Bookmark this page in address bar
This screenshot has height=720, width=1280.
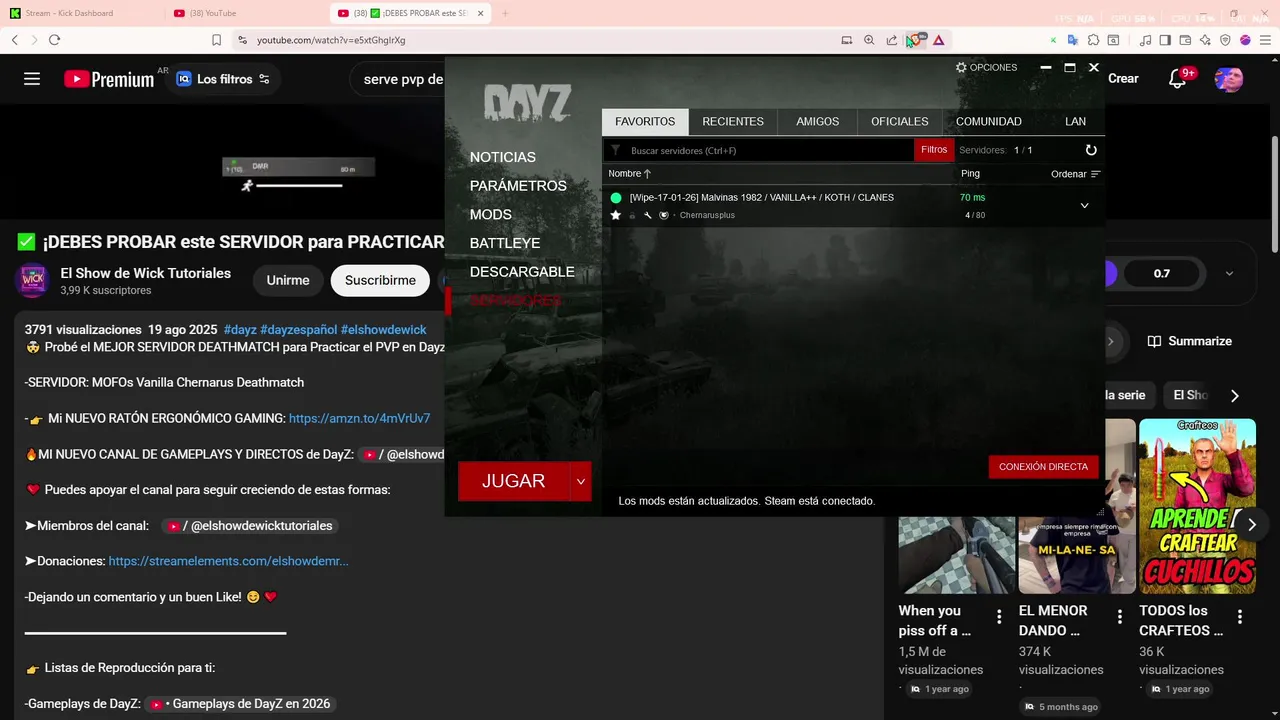[x=216, y=40]
